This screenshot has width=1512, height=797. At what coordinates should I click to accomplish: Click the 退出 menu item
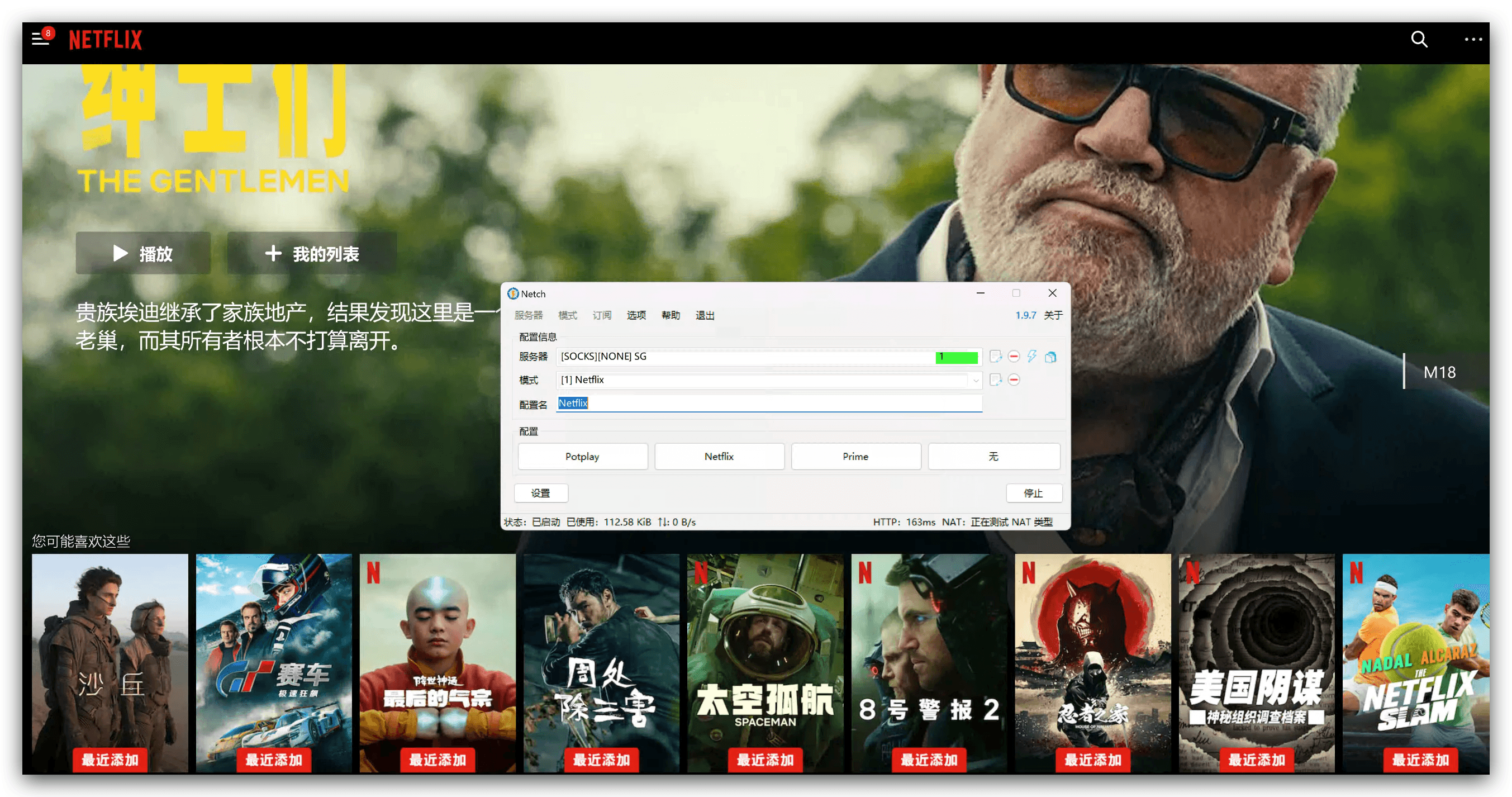click(705, 315)
